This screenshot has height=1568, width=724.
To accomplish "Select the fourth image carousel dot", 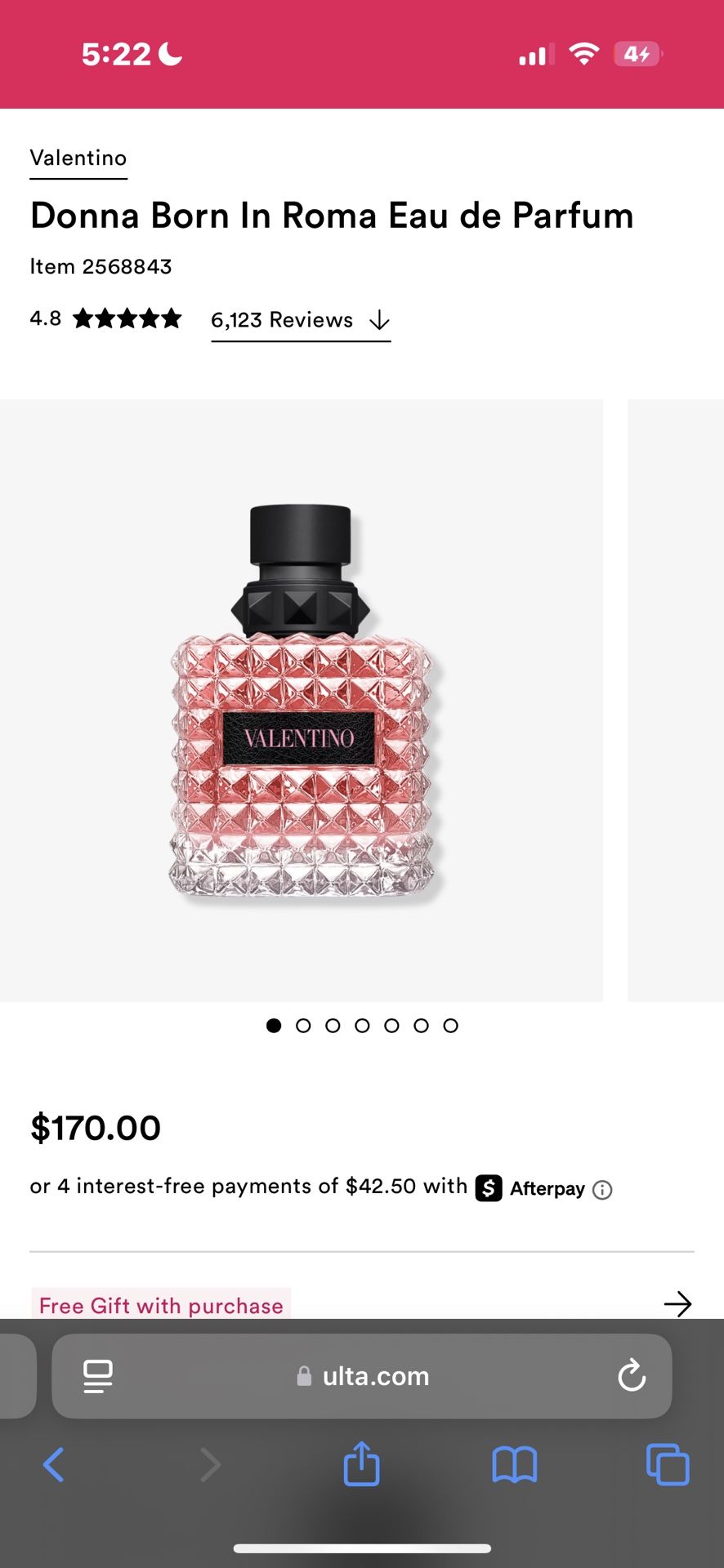I will (362, 1026).
